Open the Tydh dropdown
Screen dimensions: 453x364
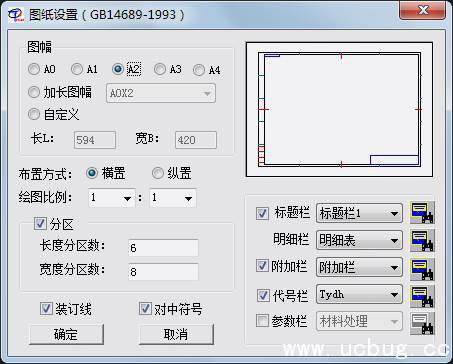pyautogui.click(x=359, y=295)
